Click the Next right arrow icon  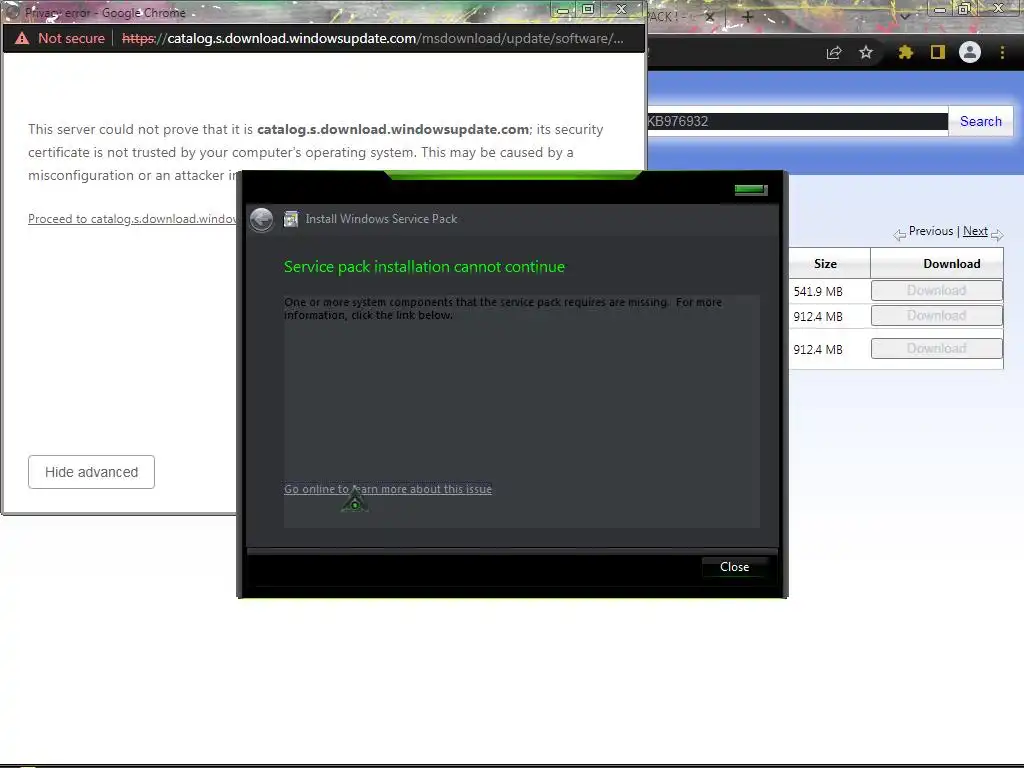point(997,234)
